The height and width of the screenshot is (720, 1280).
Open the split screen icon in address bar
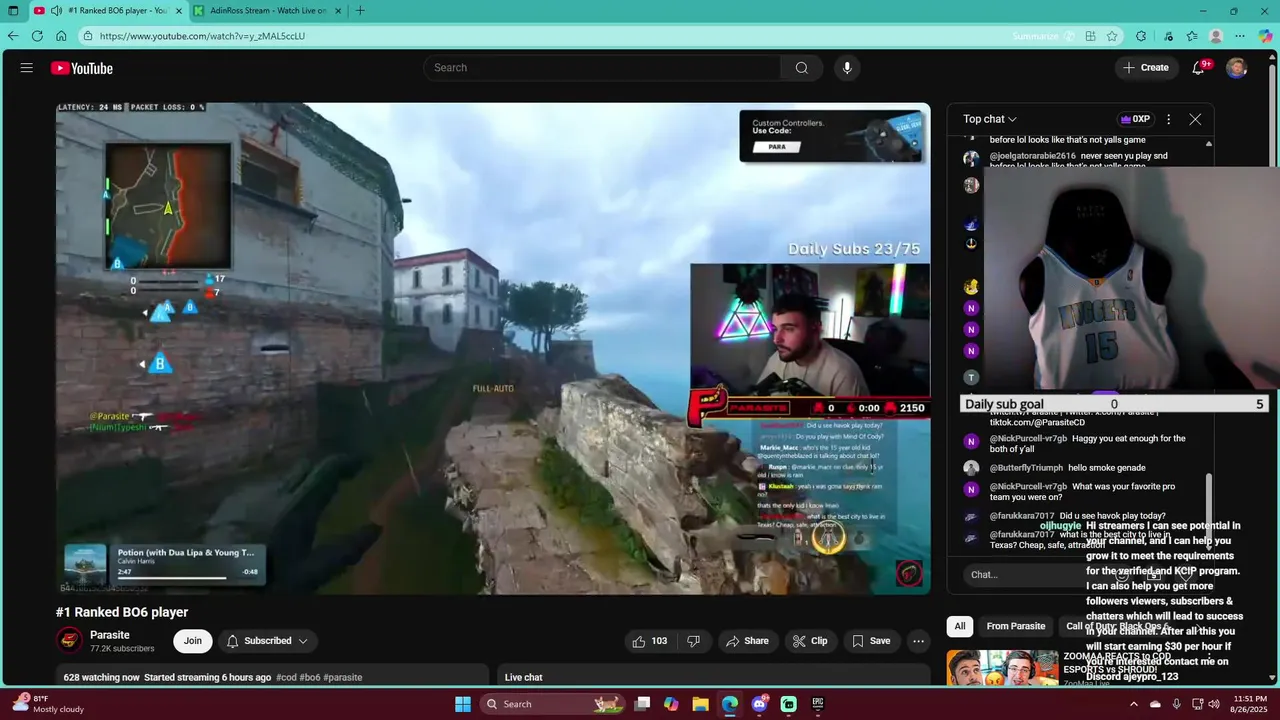click(1091, 36)
